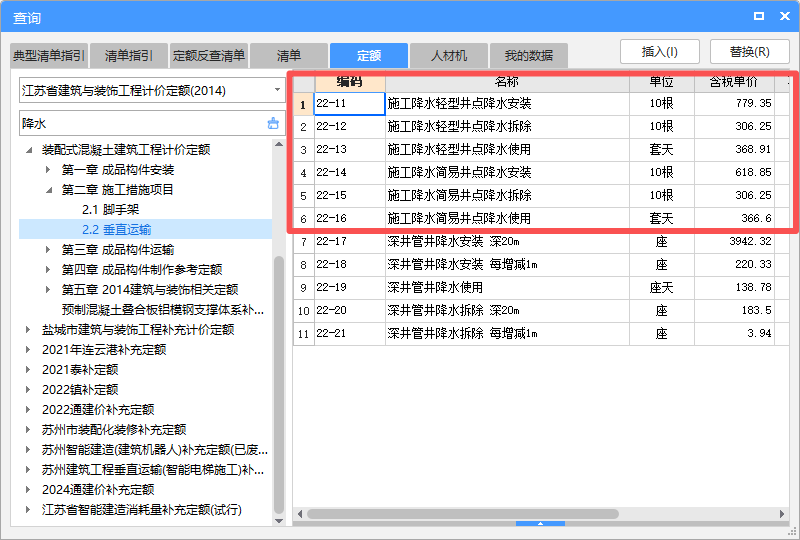Select 预制混凝土叠合板铝模钢支撑体系补 tree item
The height and width of the screenshot is (540, 800).
point(163,310)
